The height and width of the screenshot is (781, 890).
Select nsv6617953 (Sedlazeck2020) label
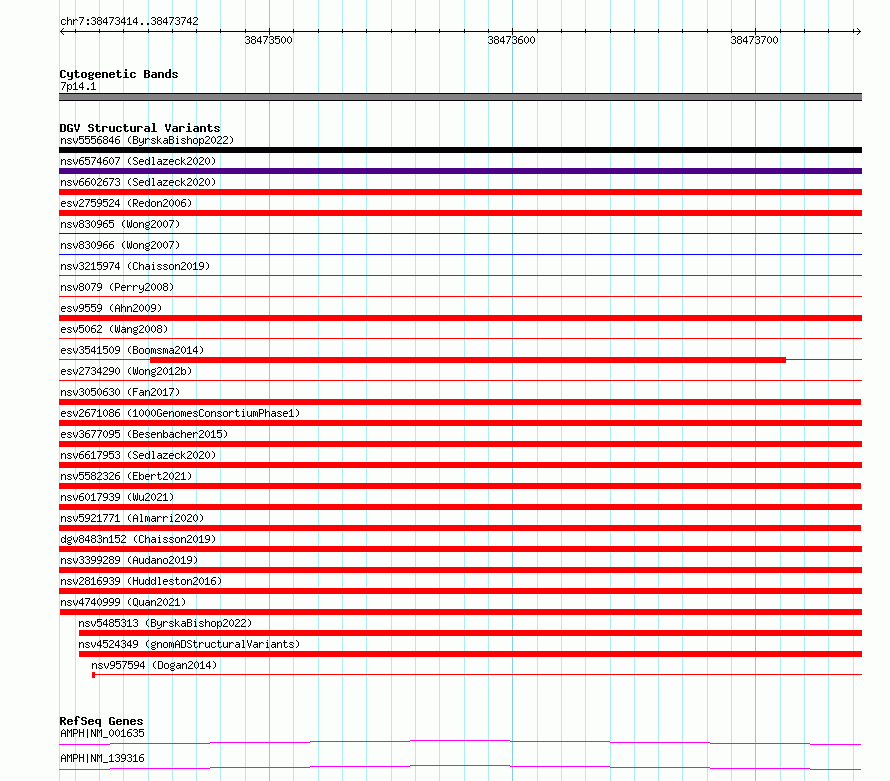tap(138, 455)
